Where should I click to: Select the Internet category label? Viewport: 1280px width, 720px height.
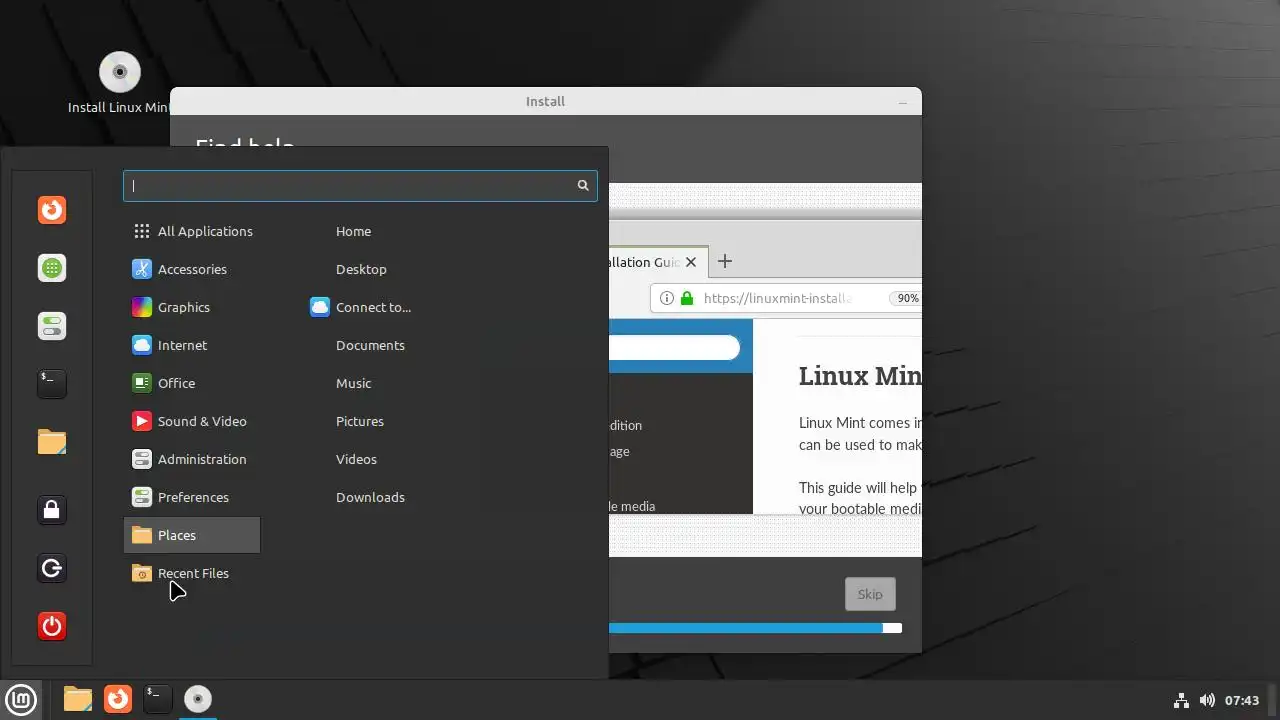[x=182, y=345]
